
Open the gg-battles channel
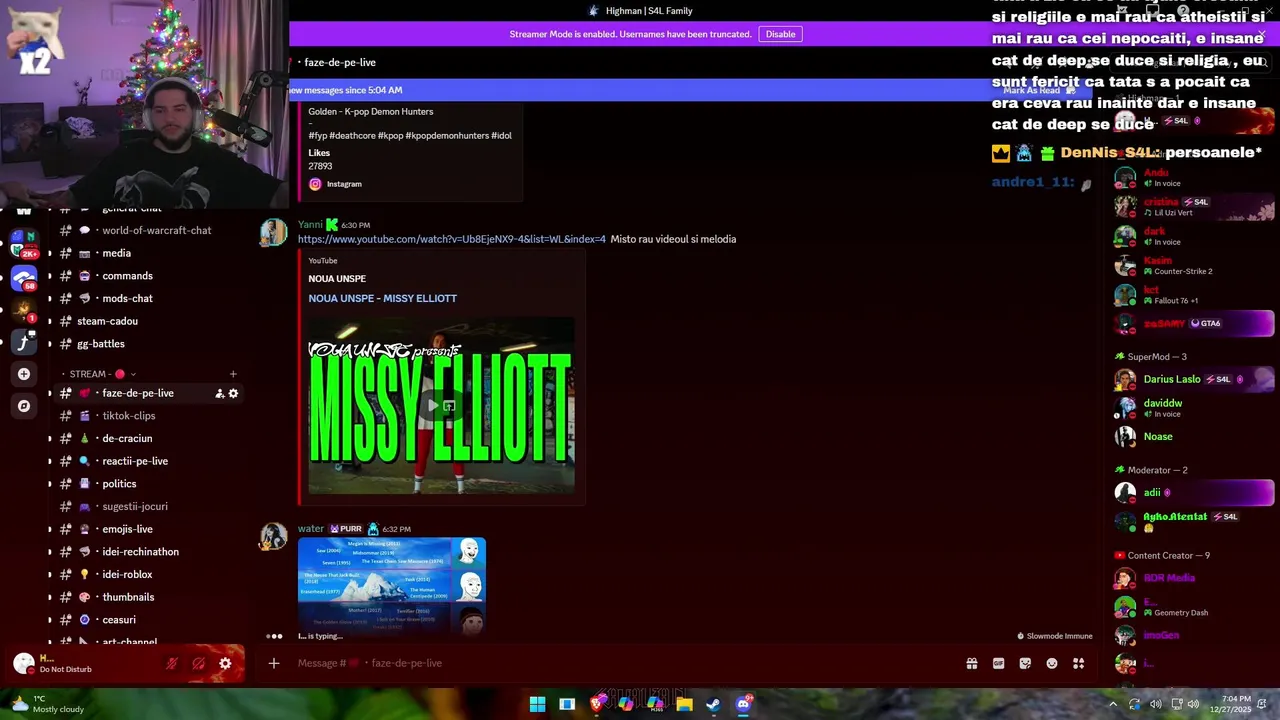point(101,344)
